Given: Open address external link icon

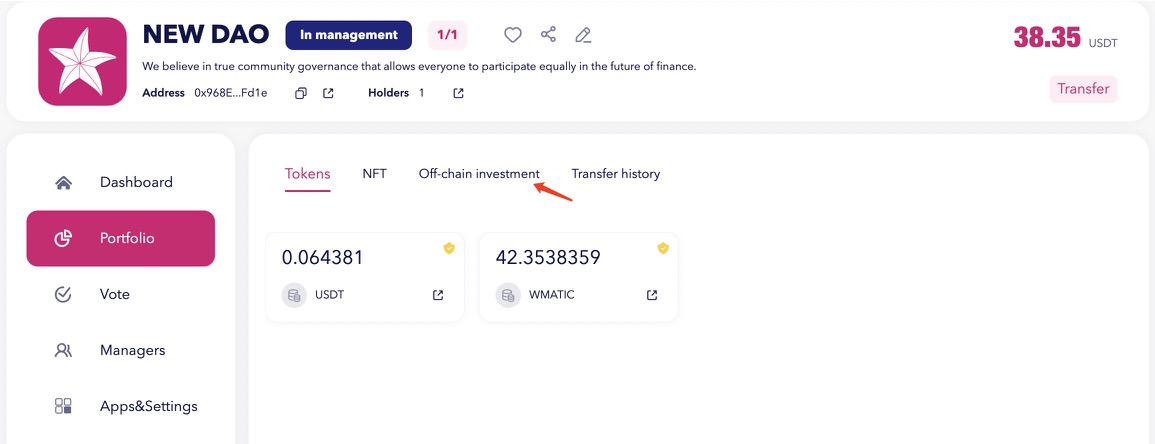Looking at the screenshot, I should click(329, 94).
